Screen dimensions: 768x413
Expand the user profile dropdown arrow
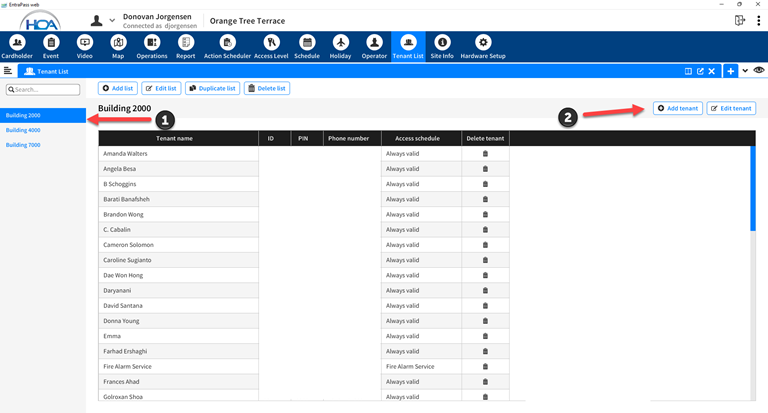tap(111, 21)
